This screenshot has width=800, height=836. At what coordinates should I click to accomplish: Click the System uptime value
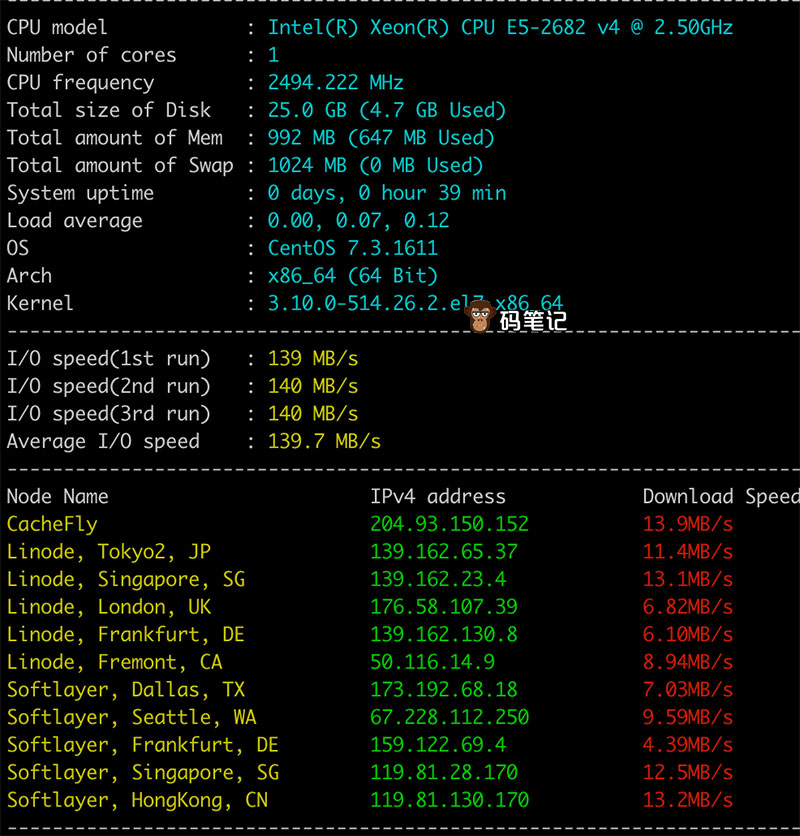[x=387, y=193]
